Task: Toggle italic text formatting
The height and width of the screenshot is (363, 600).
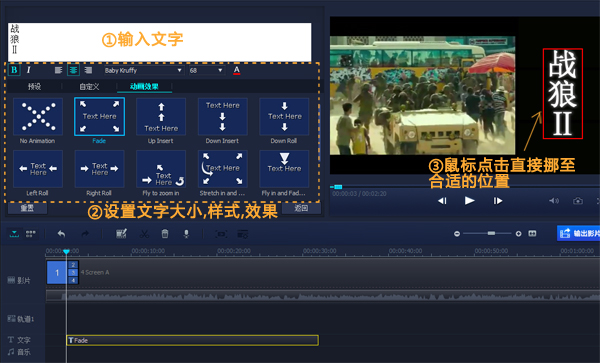Action: pos(28,70)
